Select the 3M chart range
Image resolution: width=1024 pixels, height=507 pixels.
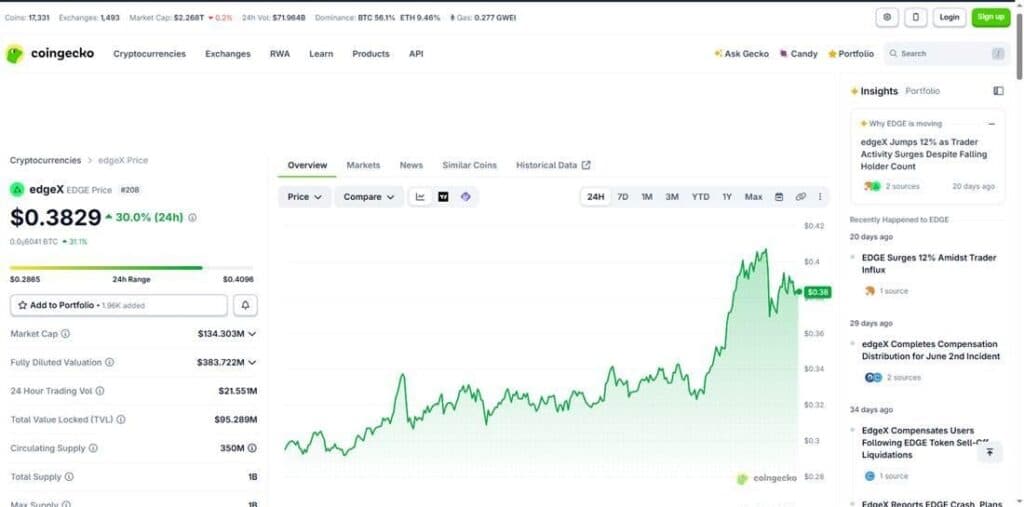pos(672,197)
